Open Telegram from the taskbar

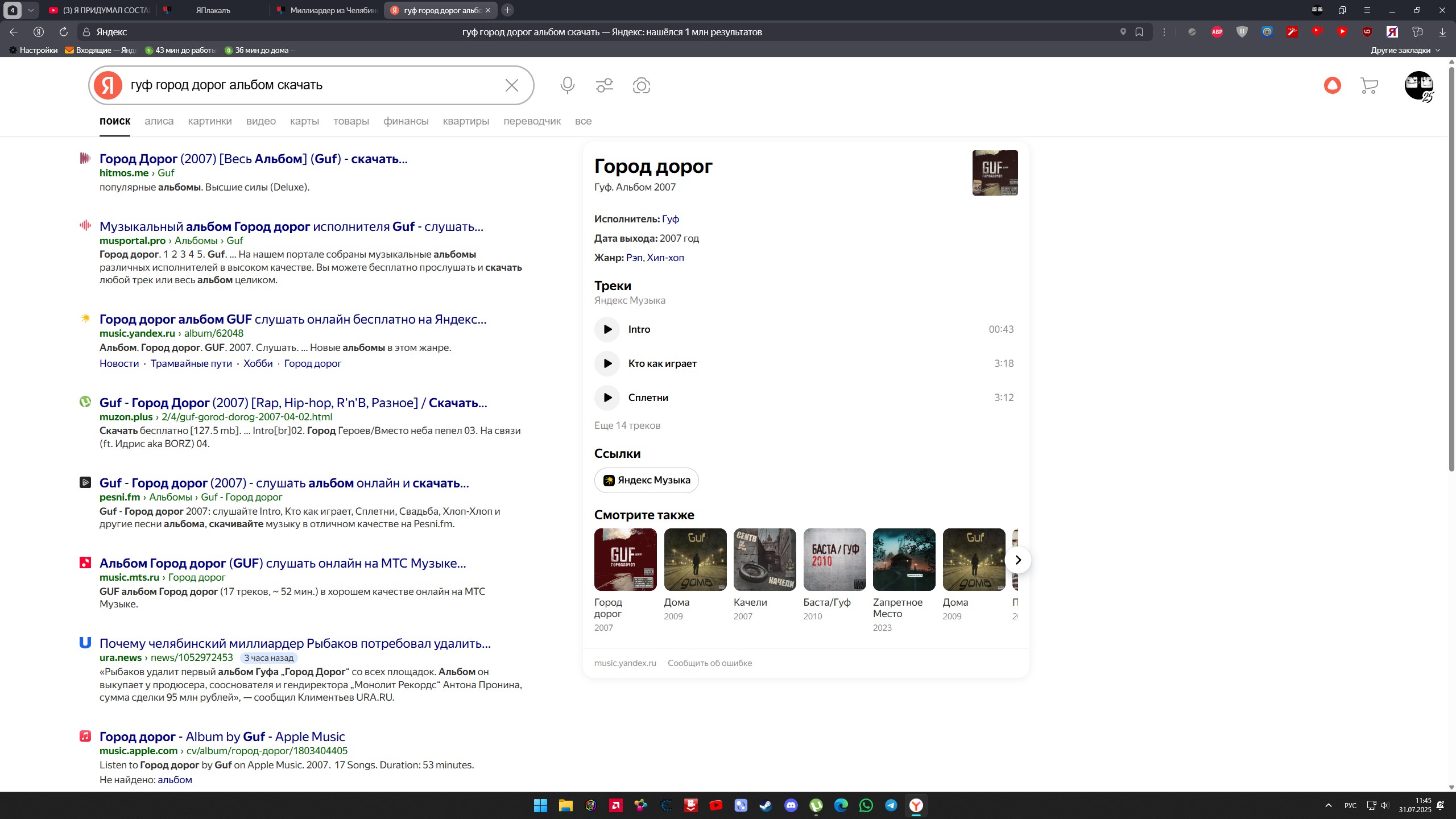[x=891, y=805]
